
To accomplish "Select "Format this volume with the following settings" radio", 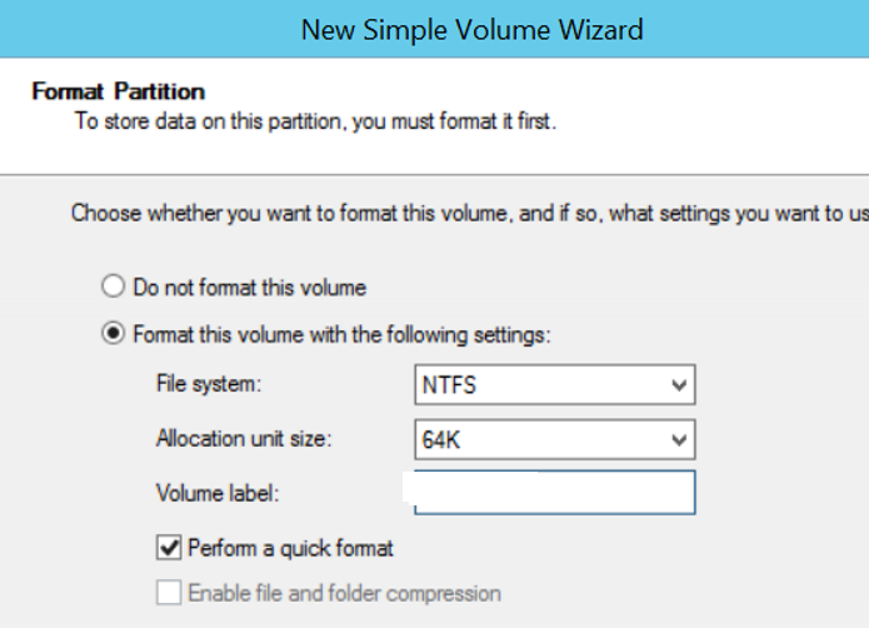I will tap(113, 334).
